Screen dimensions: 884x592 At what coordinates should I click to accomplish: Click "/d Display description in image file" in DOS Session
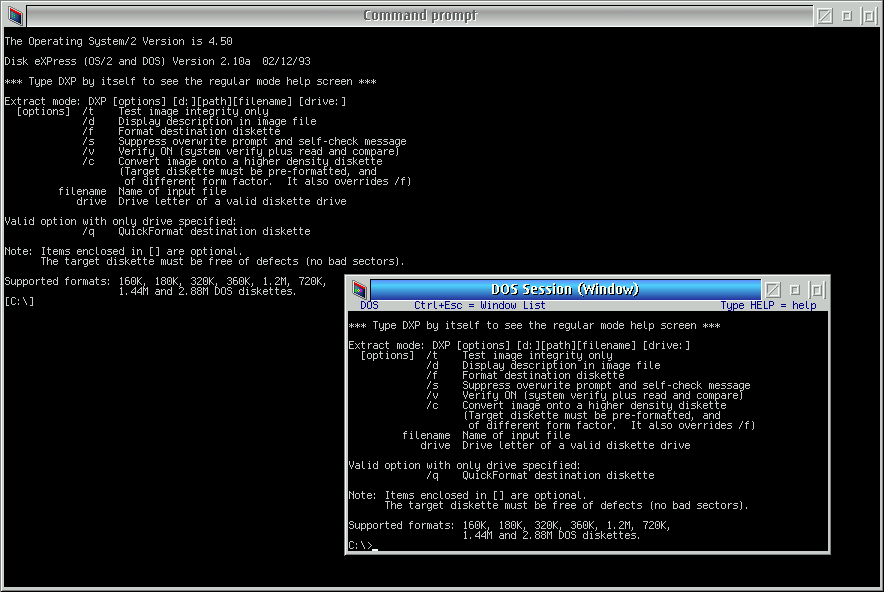coord(543,365)
